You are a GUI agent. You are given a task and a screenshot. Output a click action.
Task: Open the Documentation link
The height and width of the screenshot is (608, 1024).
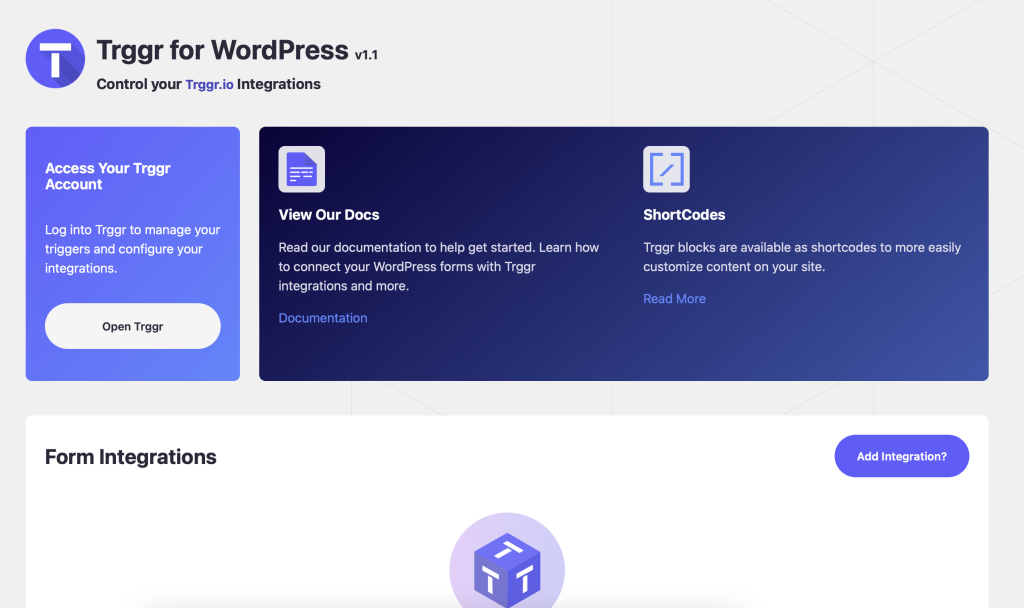pyautogui.click(x=323, y=318)
